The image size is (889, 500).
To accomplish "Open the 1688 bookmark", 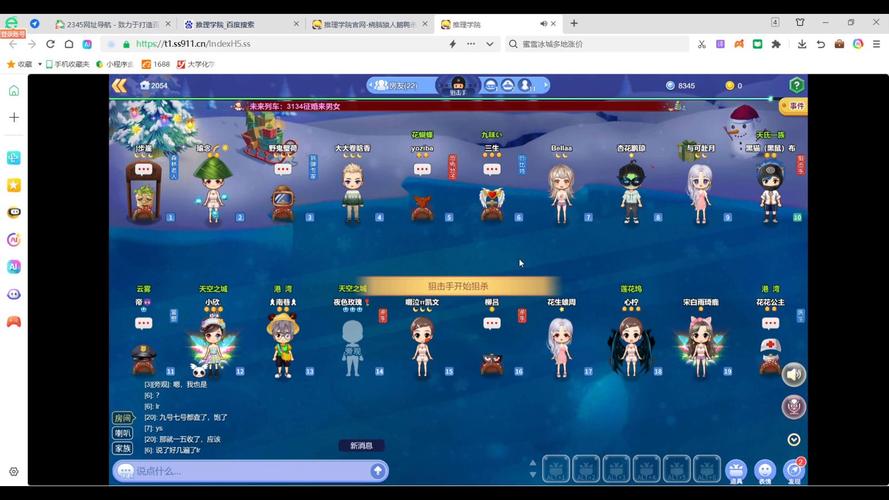I will point(156,64).
